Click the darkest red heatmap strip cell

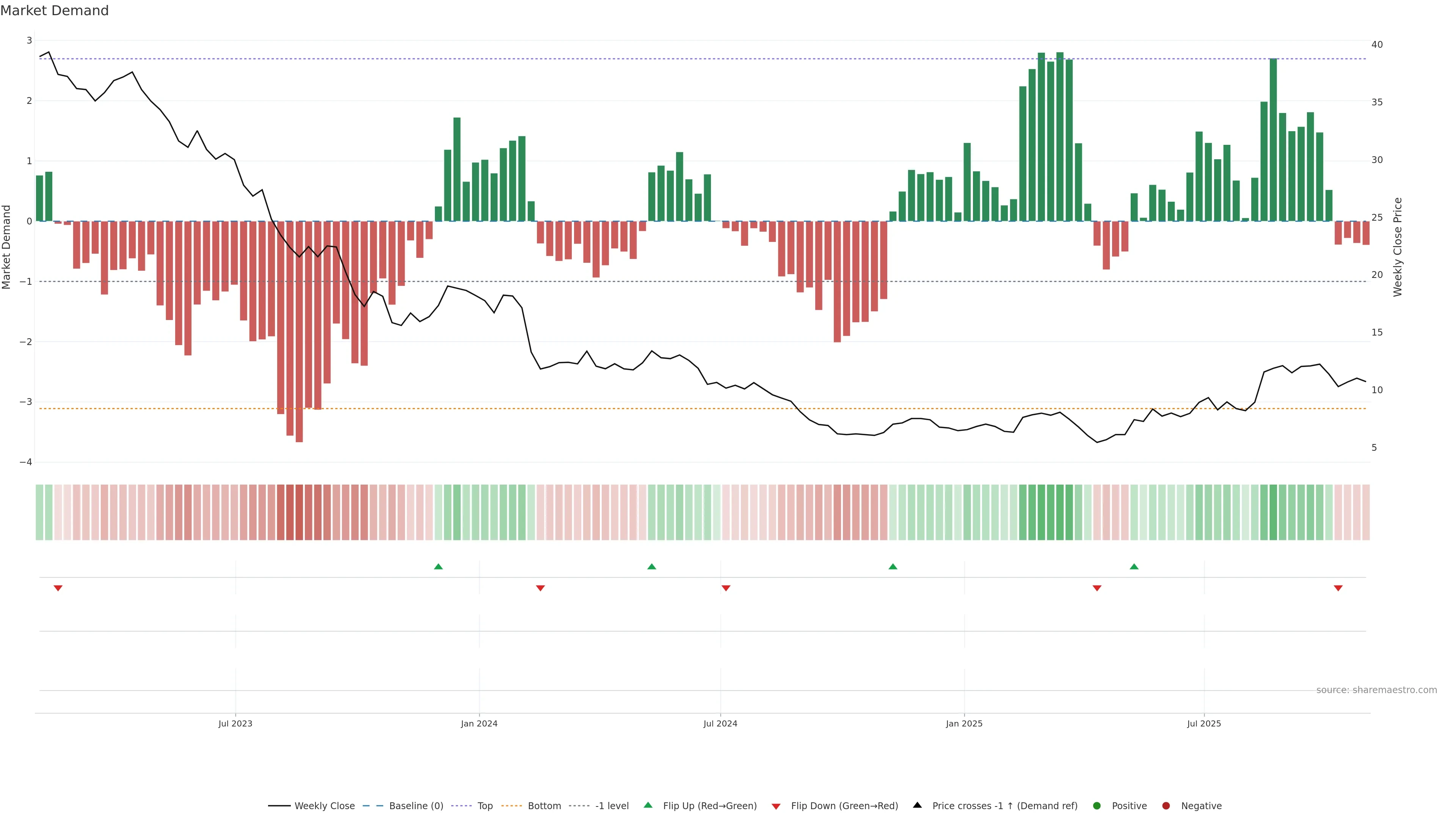(299, 512)
